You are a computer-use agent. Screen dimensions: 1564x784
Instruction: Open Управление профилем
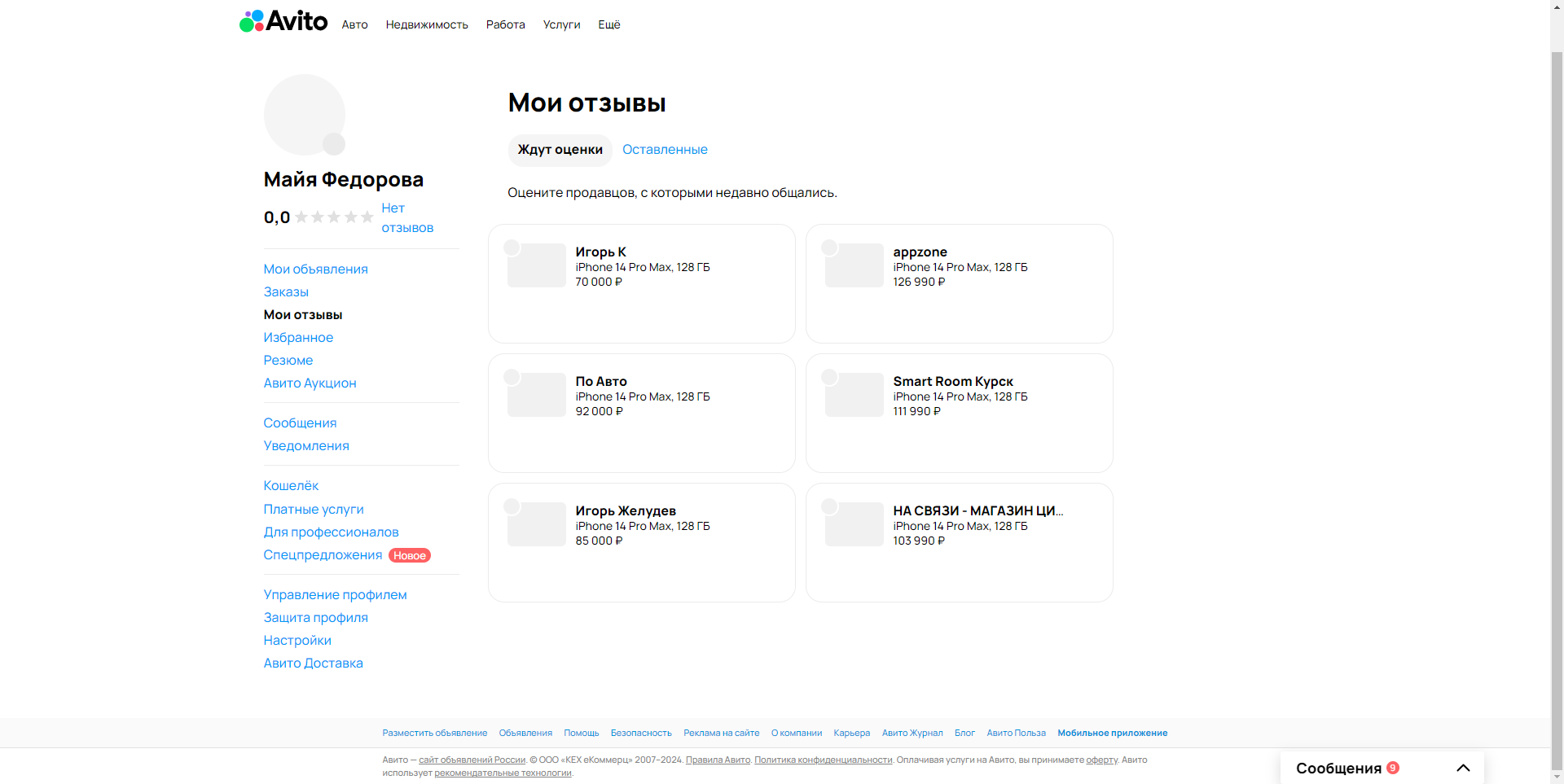(335, 595)
